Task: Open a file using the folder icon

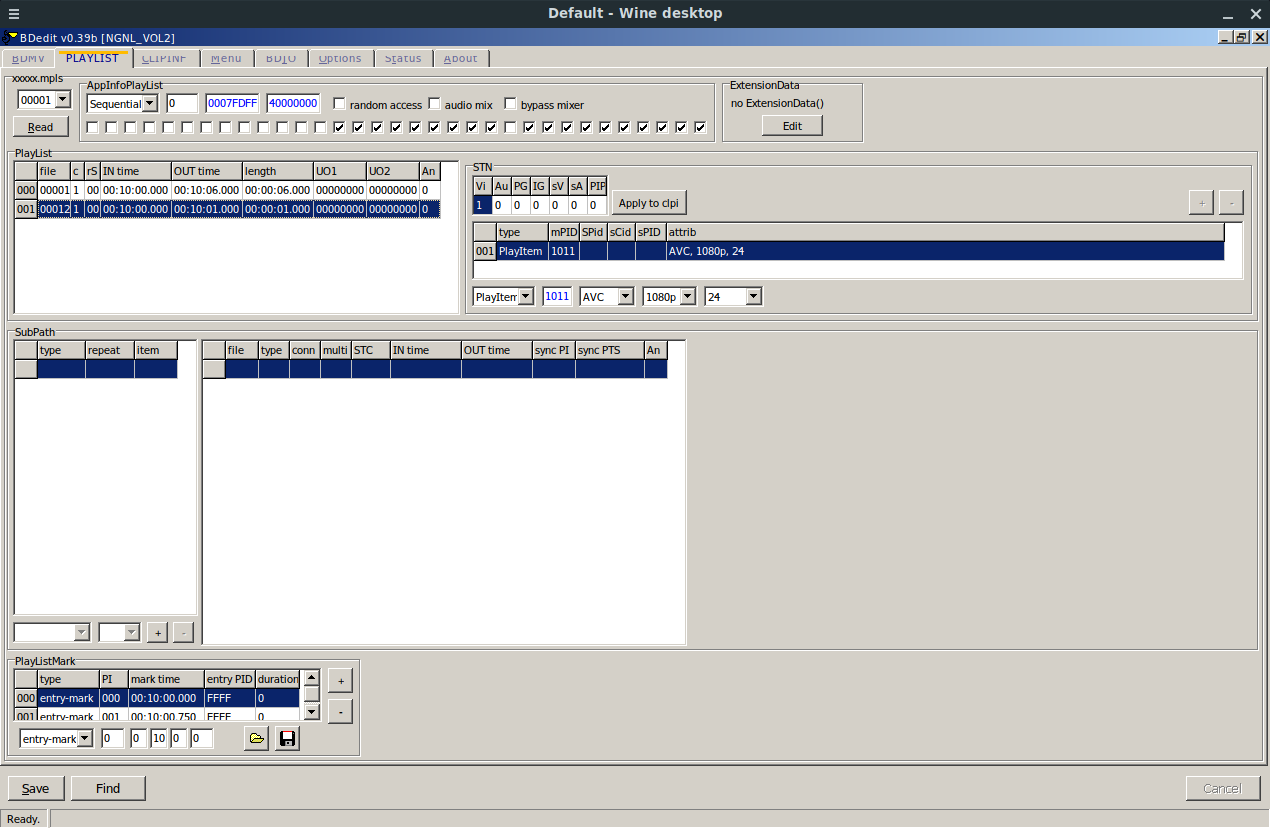Action: pos(256,738)
